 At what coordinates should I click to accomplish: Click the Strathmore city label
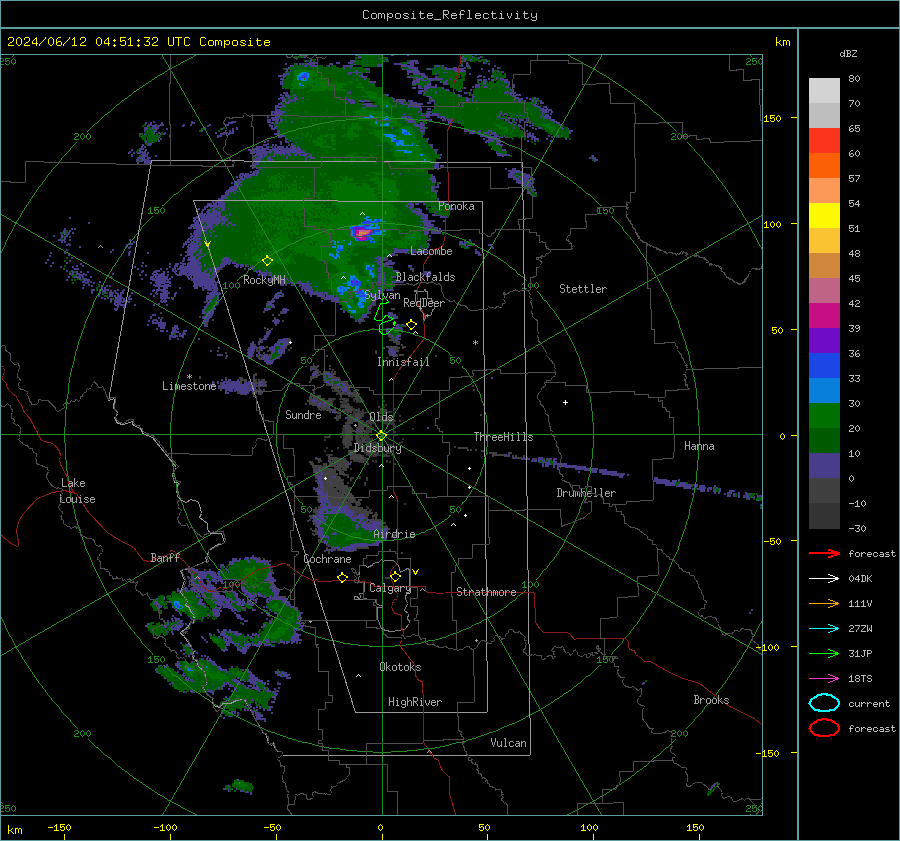[x=486, y=592]
